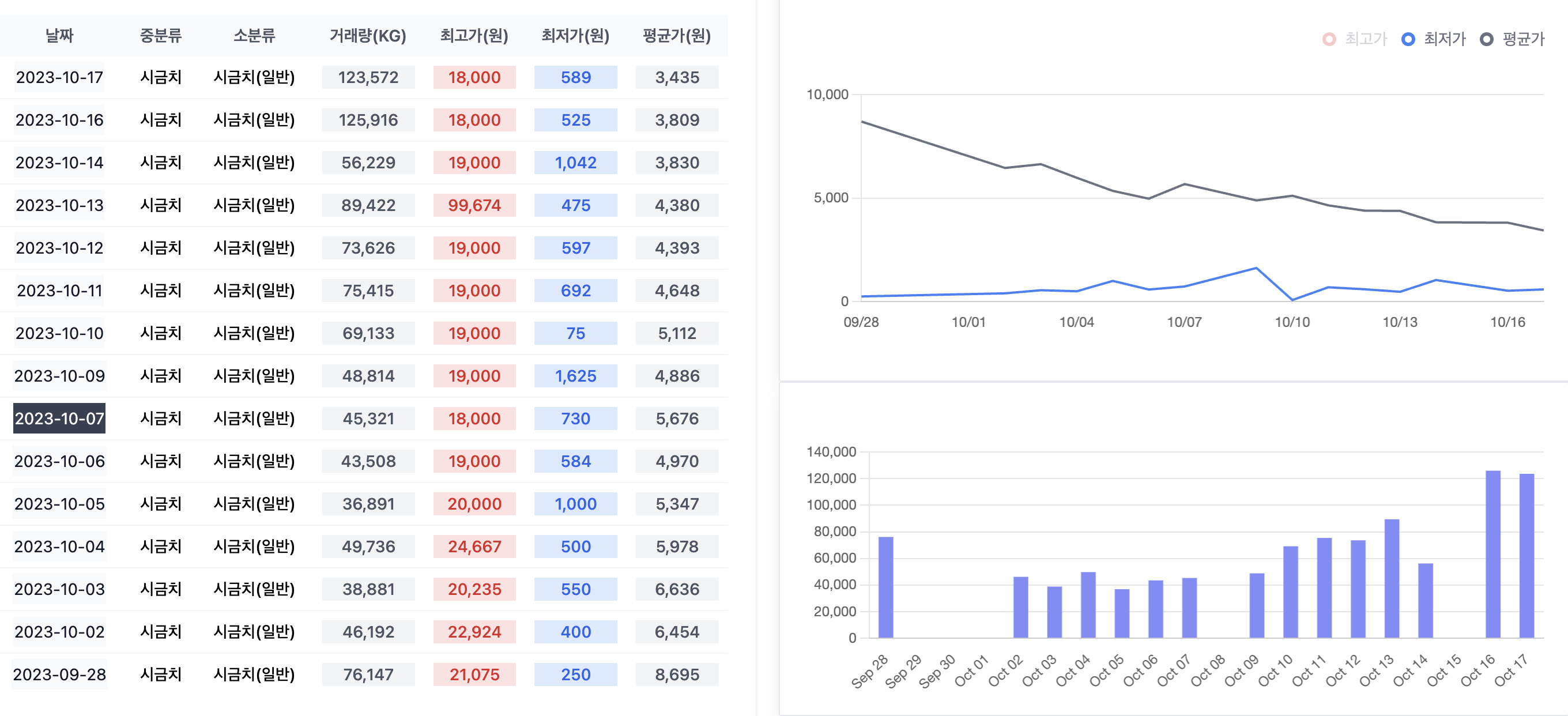This screenshot has height=716, width=1568.
Task: Click the lowest price value 1,042
Action: 576,163
